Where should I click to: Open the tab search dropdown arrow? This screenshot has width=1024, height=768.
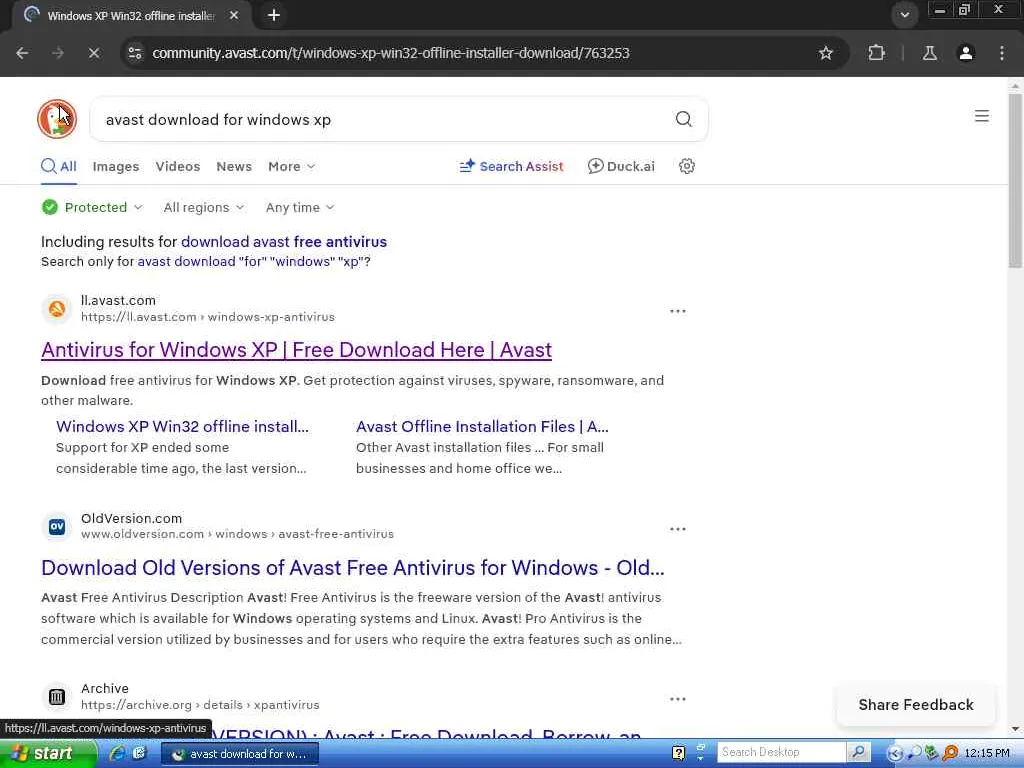904,15
